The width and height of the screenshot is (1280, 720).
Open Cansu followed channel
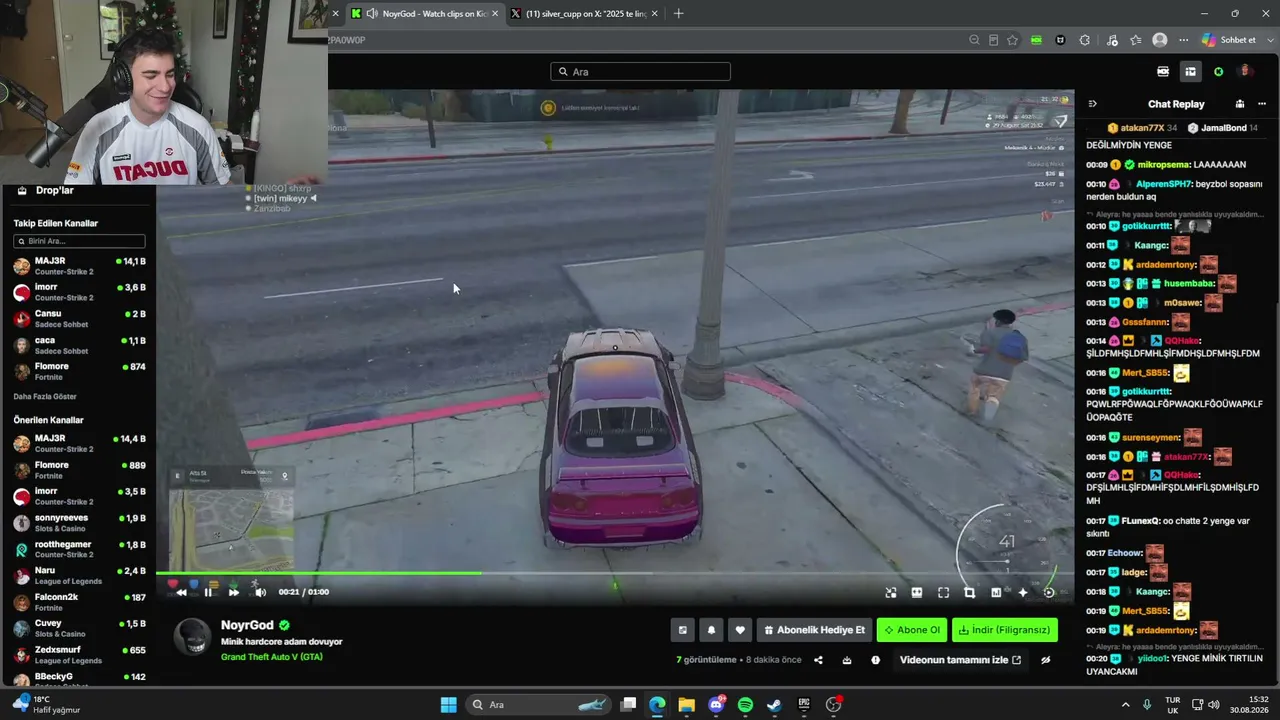(x=79, y=318)
